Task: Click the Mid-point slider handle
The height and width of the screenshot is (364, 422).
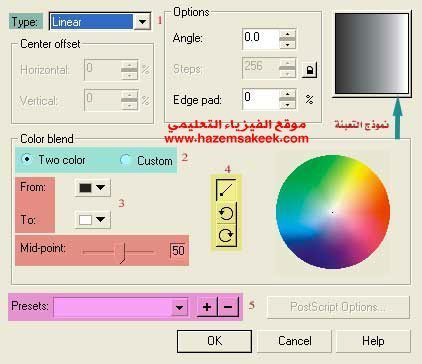Action: point(123,252)
